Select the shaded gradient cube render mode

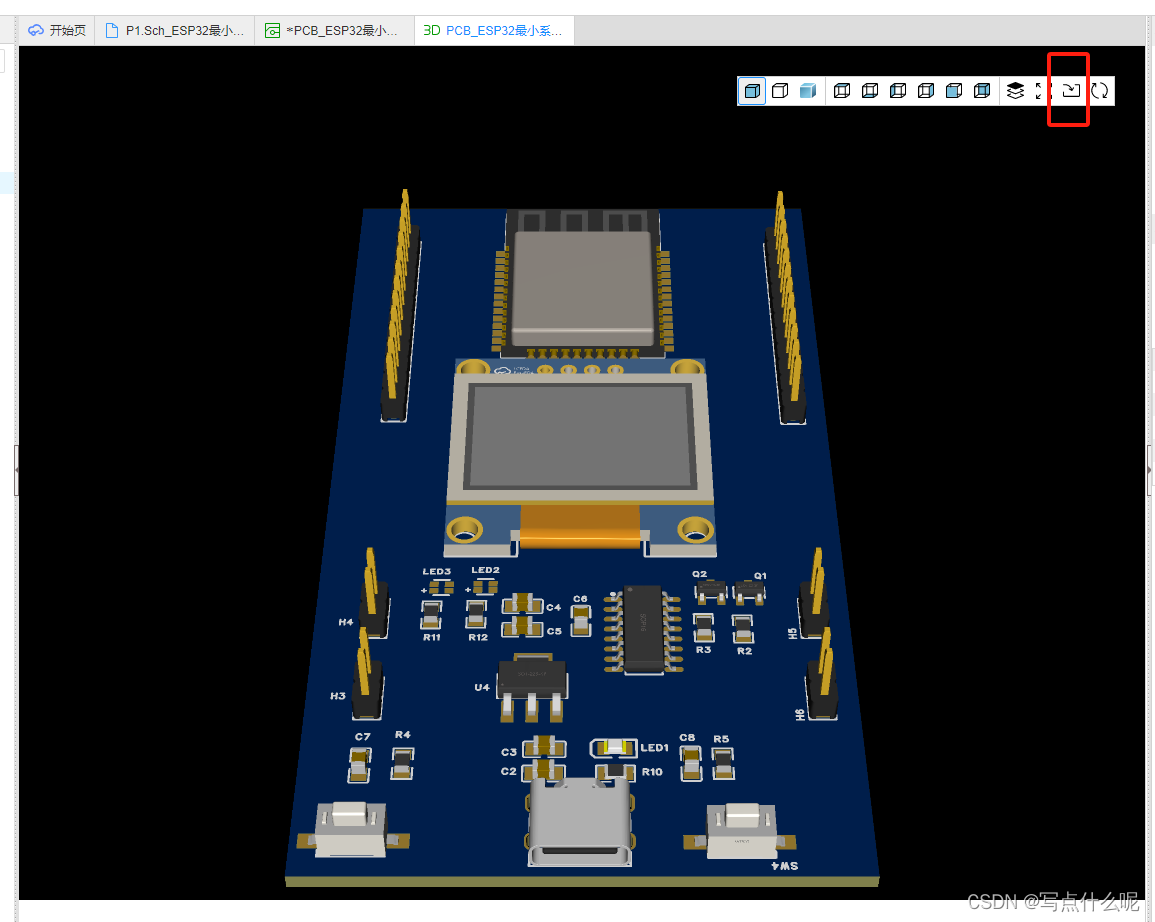point(808,91)
